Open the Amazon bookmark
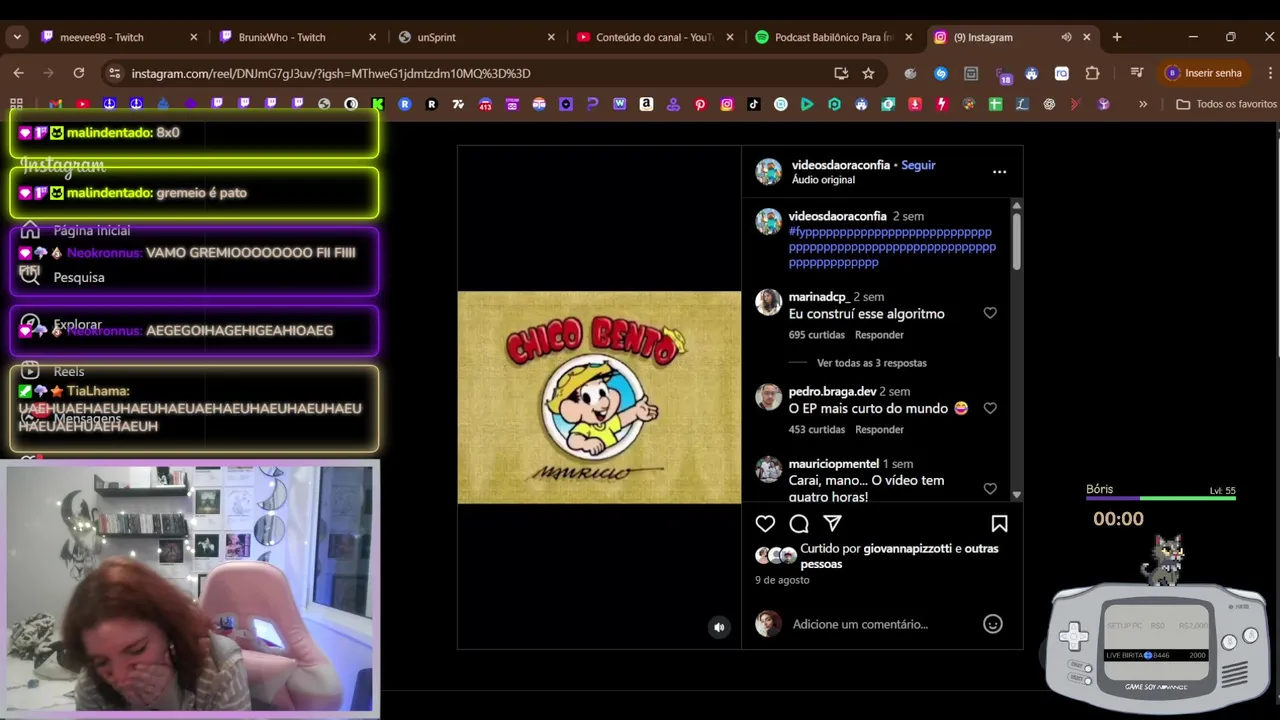The height and width of the screenshot is (720, 1280). click(x=646, y=104)
